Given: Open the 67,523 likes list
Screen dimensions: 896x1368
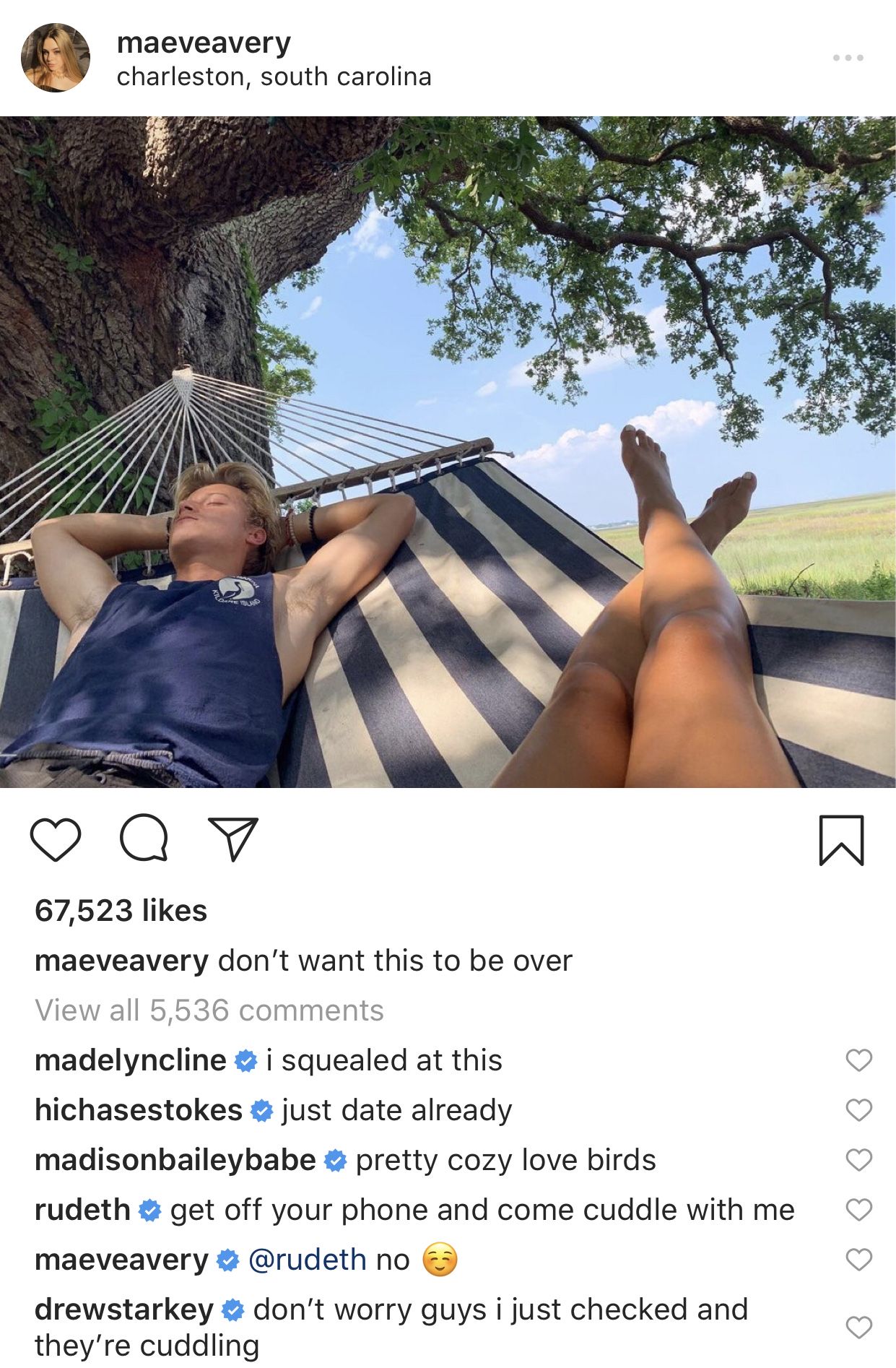Looking at the screenshot, I should pos(121,911).
